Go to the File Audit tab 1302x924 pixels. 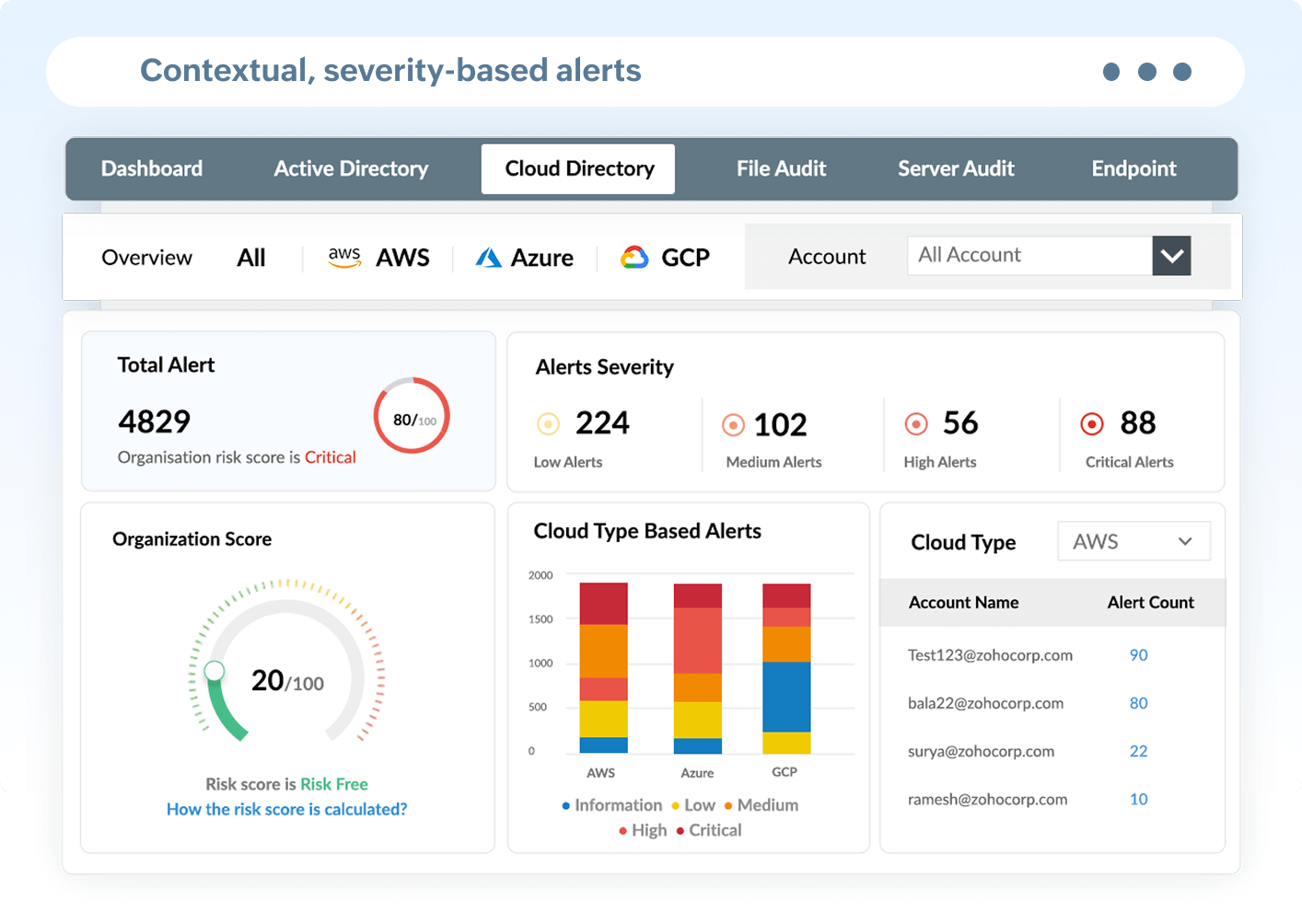coord(781,168)
